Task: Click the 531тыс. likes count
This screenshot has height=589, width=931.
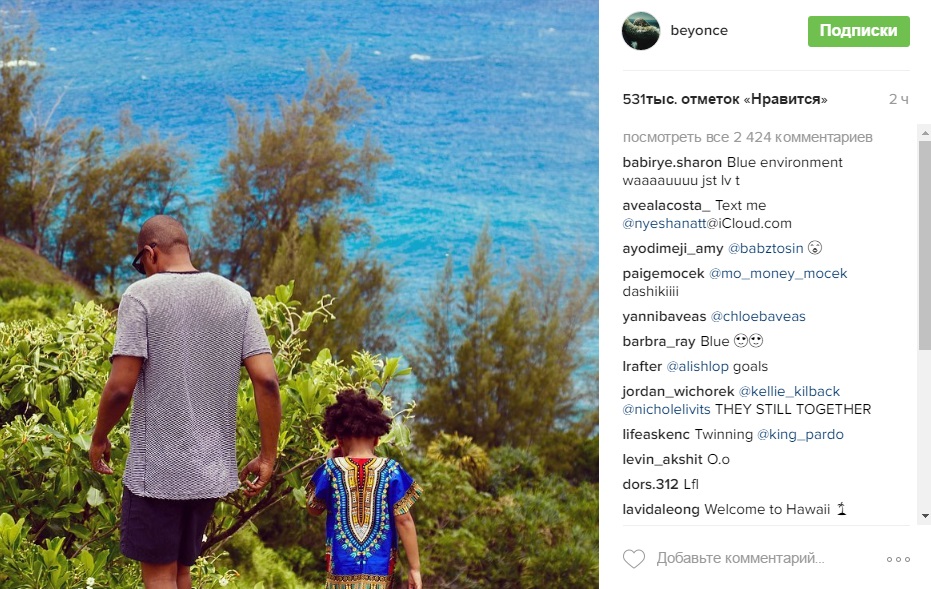Action: [725, 99]
